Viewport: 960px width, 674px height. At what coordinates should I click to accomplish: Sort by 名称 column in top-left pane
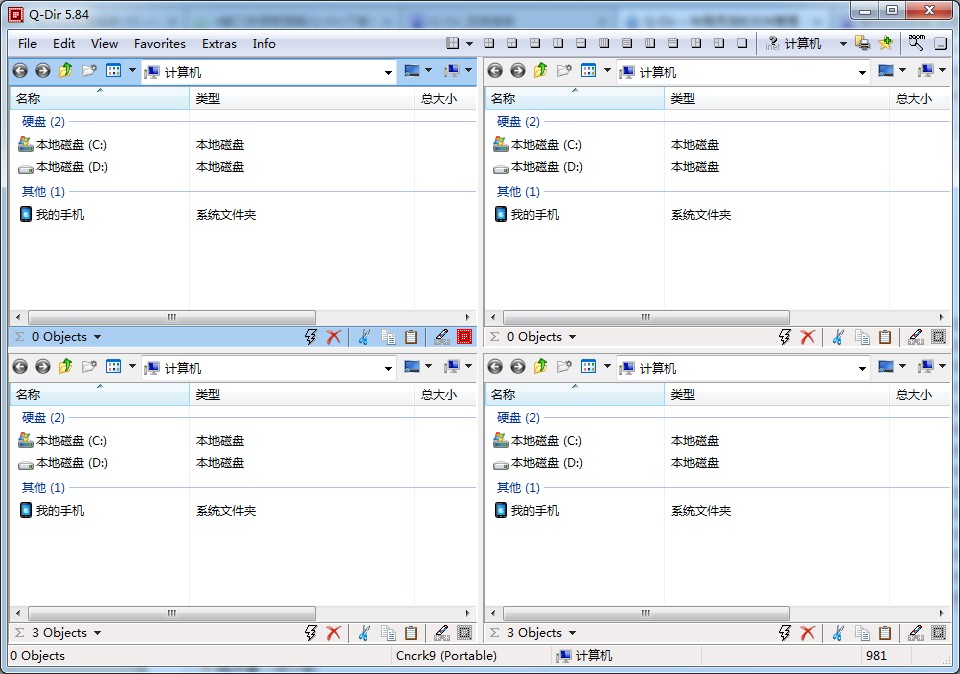click(100, 98)
